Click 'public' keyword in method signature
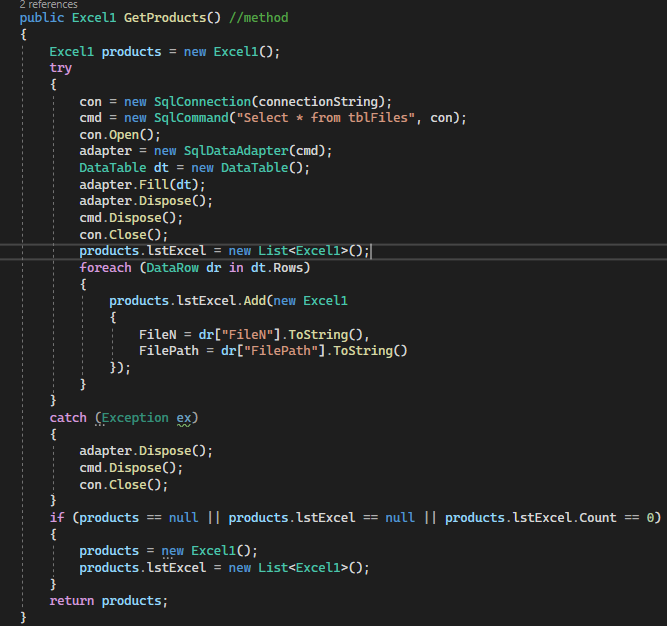The width and height of the screenshot is (667, 626). click(x=42, y=18)
